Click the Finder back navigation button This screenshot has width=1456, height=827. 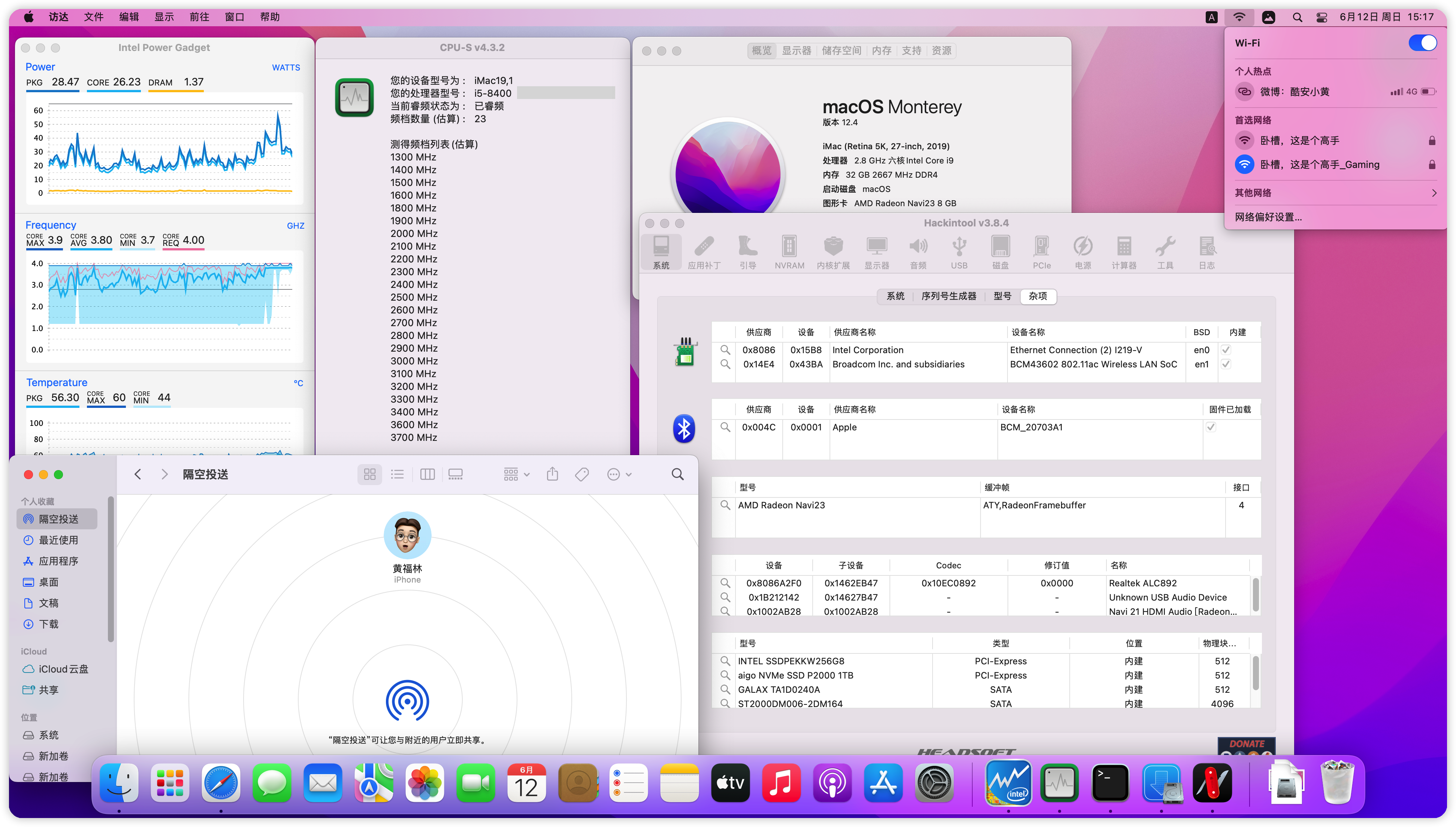pyautogui.click(x=138, y=474)
